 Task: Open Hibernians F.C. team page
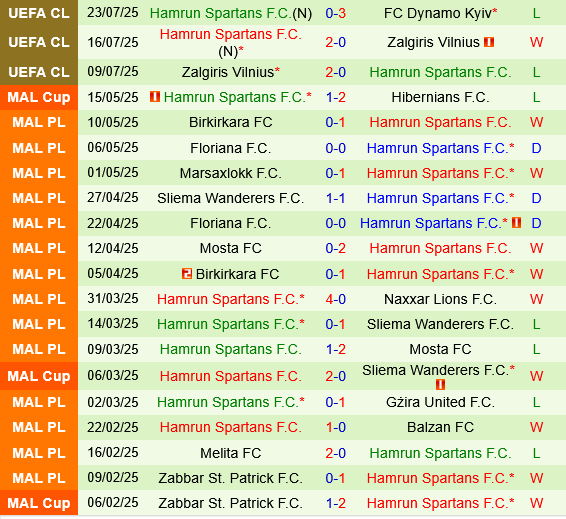[x=440, y=97]
